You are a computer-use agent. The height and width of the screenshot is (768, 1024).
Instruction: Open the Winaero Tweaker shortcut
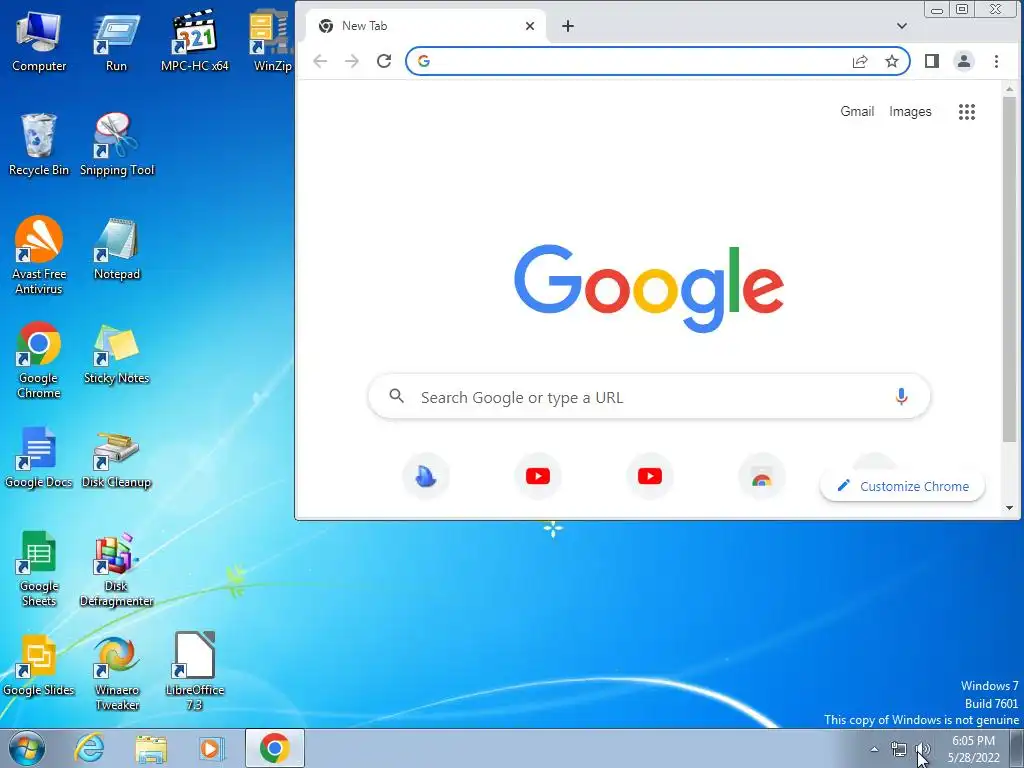pyautogui.click(x=117, y=673)
